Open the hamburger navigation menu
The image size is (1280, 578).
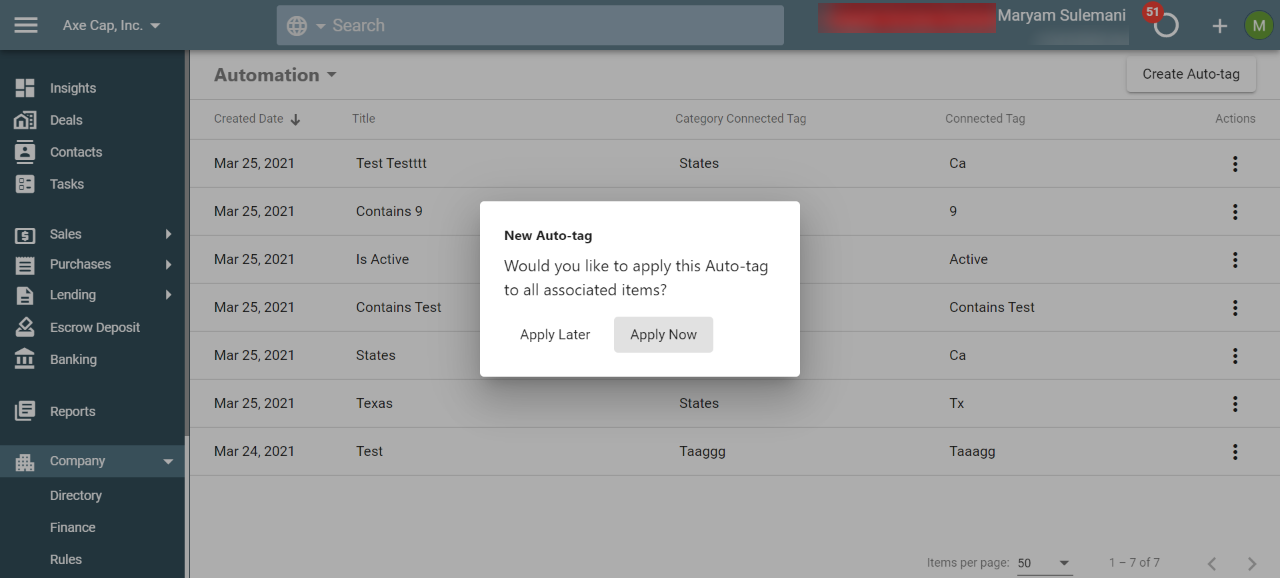26,25
